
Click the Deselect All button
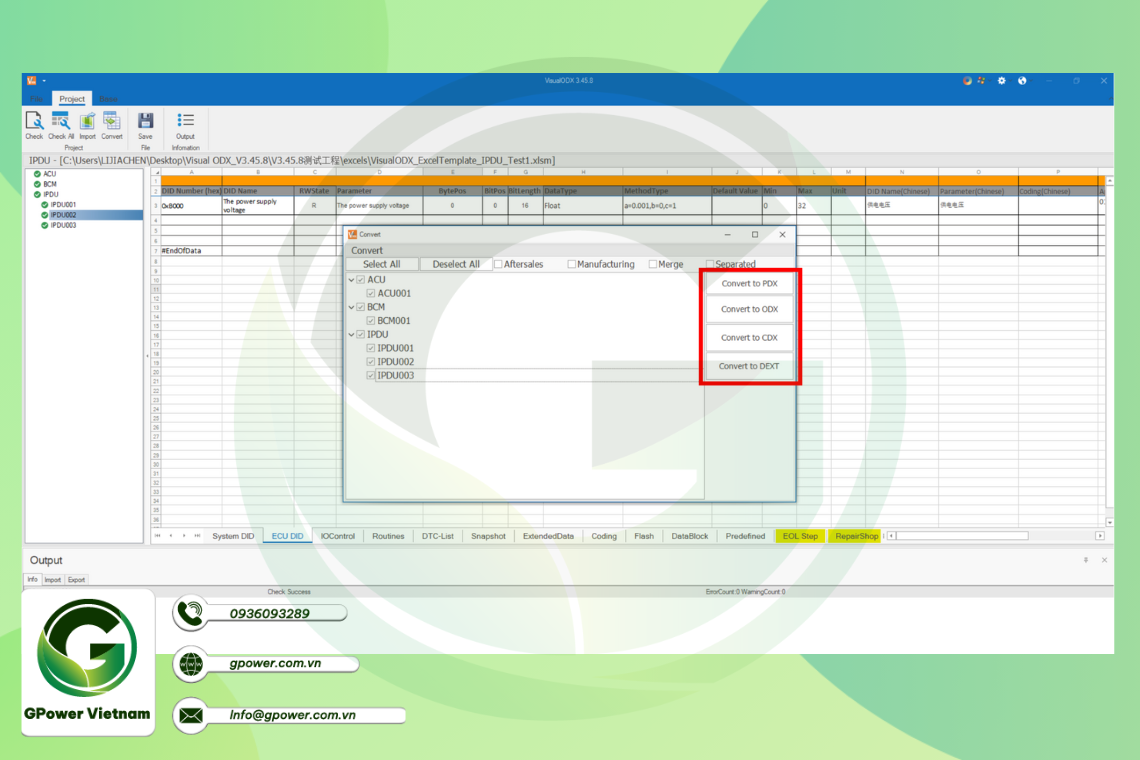click(x=456, y=264)
